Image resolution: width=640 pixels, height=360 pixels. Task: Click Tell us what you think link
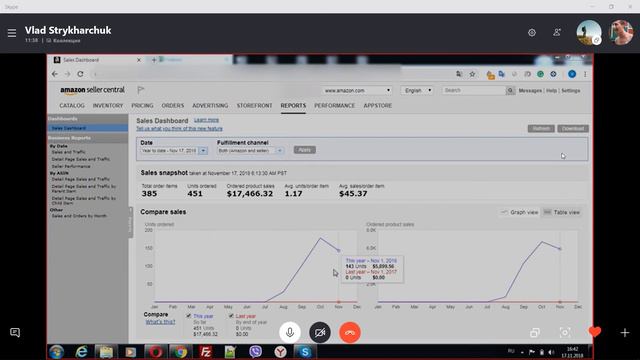179,129
